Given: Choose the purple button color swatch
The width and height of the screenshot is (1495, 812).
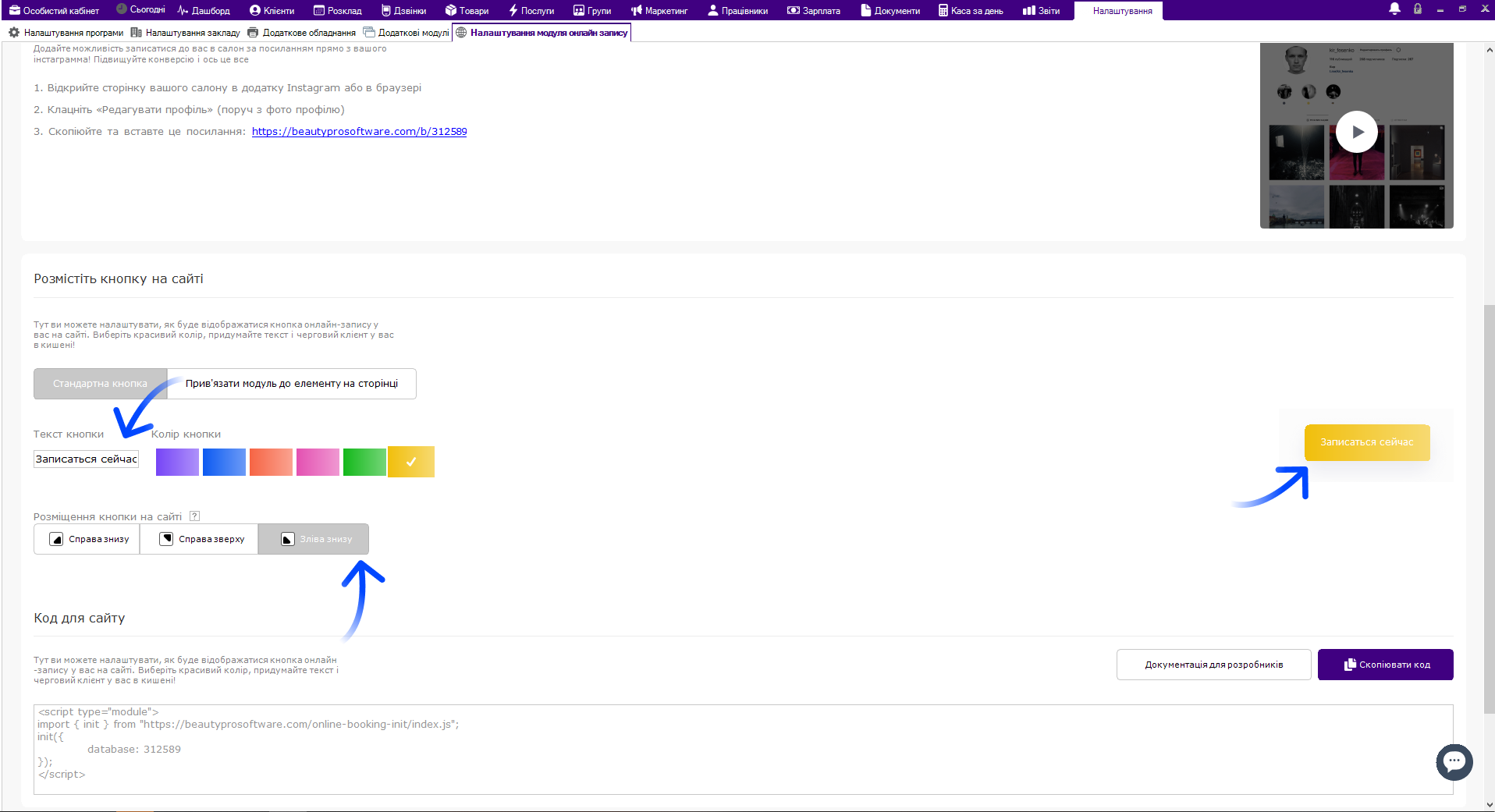Looking at the screenshot, I should (x=177, y=462).
